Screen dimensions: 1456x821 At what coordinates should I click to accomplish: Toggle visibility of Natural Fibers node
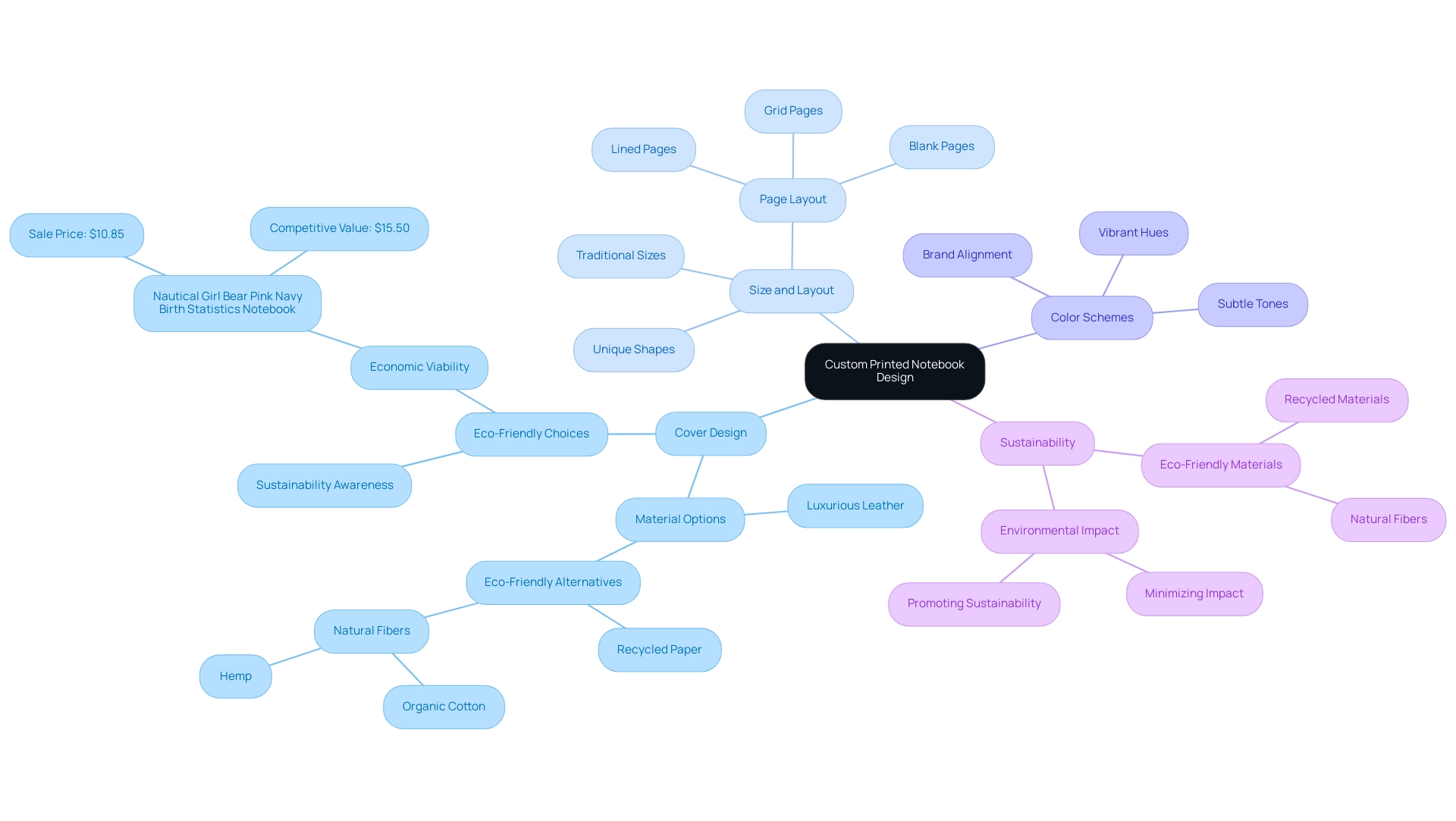click(371, 630)
